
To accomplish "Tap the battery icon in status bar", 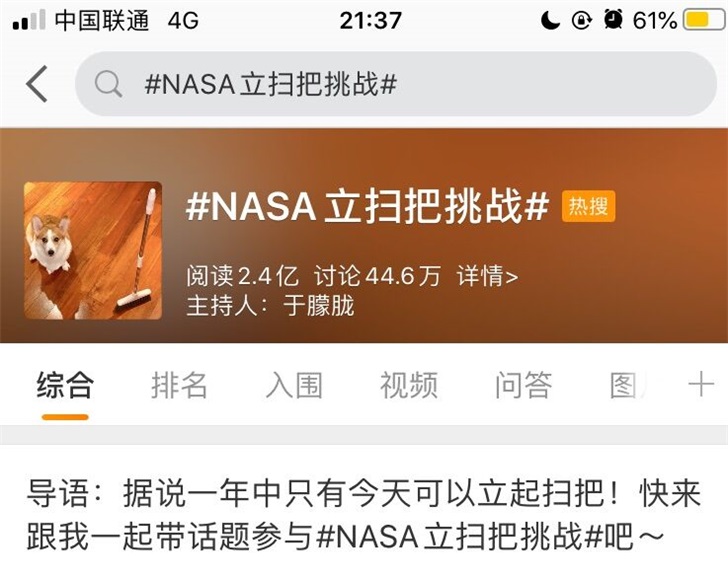I will coord(703,20).
